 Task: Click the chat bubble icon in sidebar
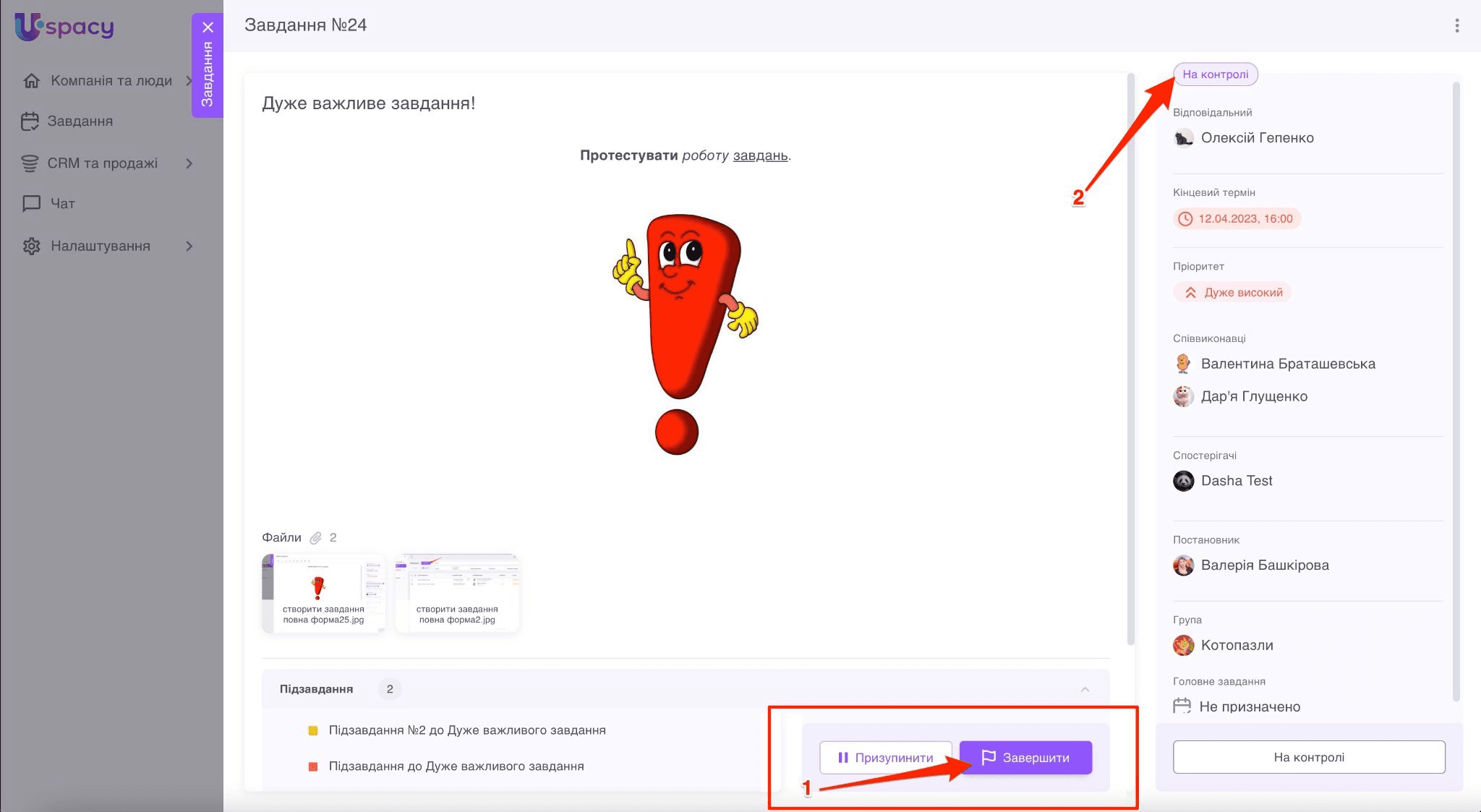coord(31,204)
